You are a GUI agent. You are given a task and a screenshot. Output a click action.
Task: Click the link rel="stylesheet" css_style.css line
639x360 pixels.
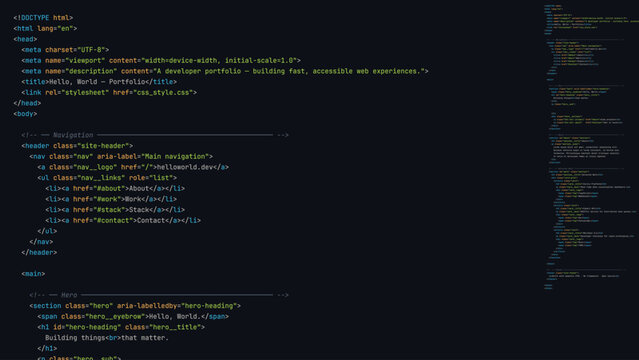(109, 93)
